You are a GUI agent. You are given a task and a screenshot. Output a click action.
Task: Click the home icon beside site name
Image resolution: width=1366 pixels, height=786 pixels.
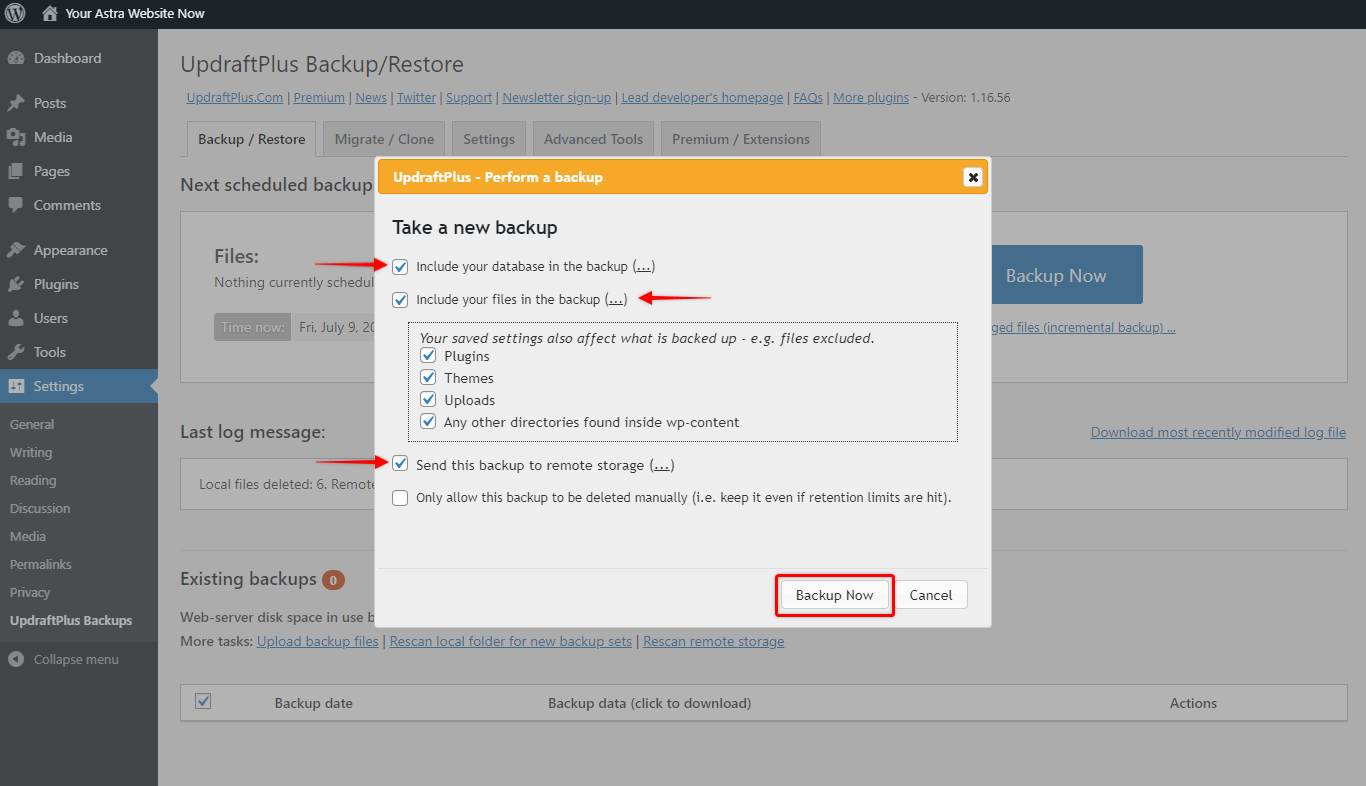(x=50, y=14)
